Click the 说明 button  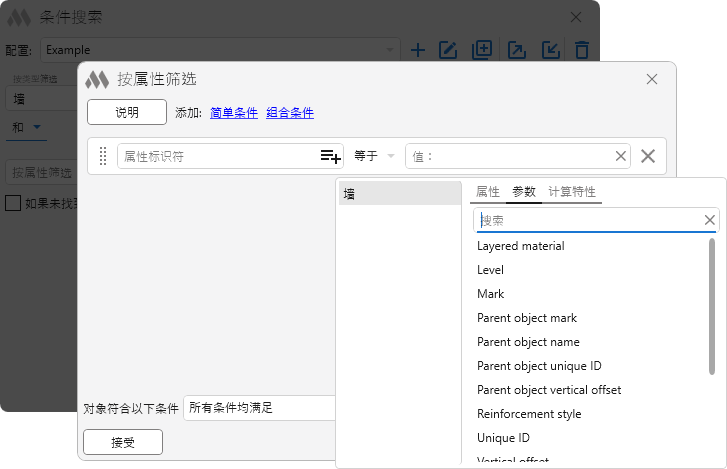(127, 113)
